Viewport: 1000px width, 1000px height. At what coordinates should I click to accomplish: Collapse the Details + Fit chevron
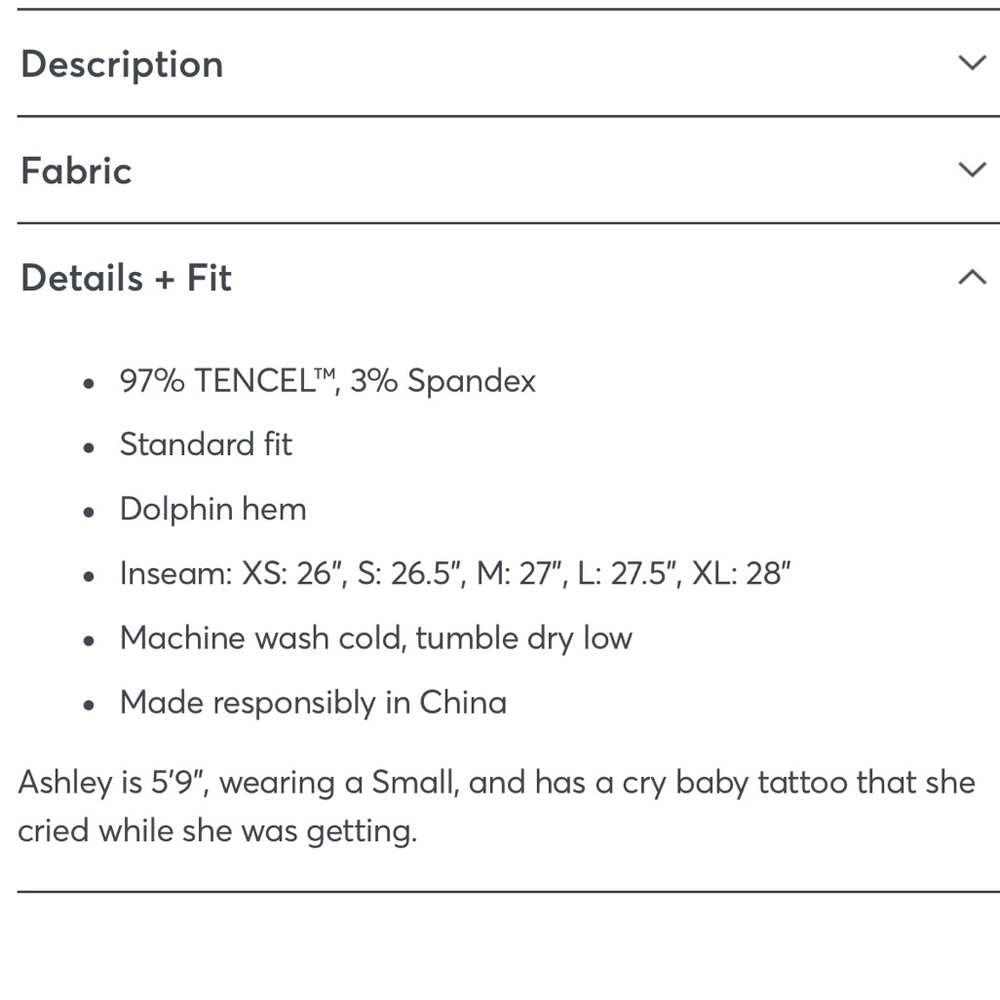coord(972,277)
